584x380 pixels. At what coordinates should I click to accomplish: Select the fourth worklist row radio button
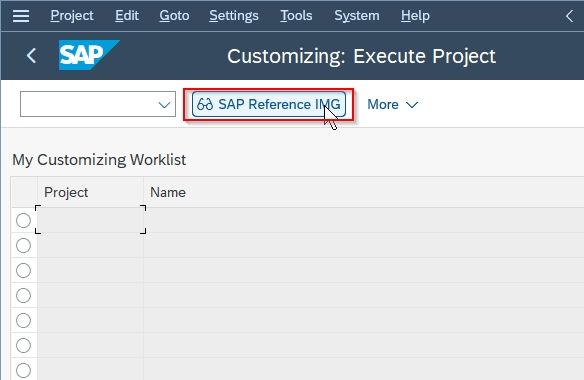[x=23, y=295]
